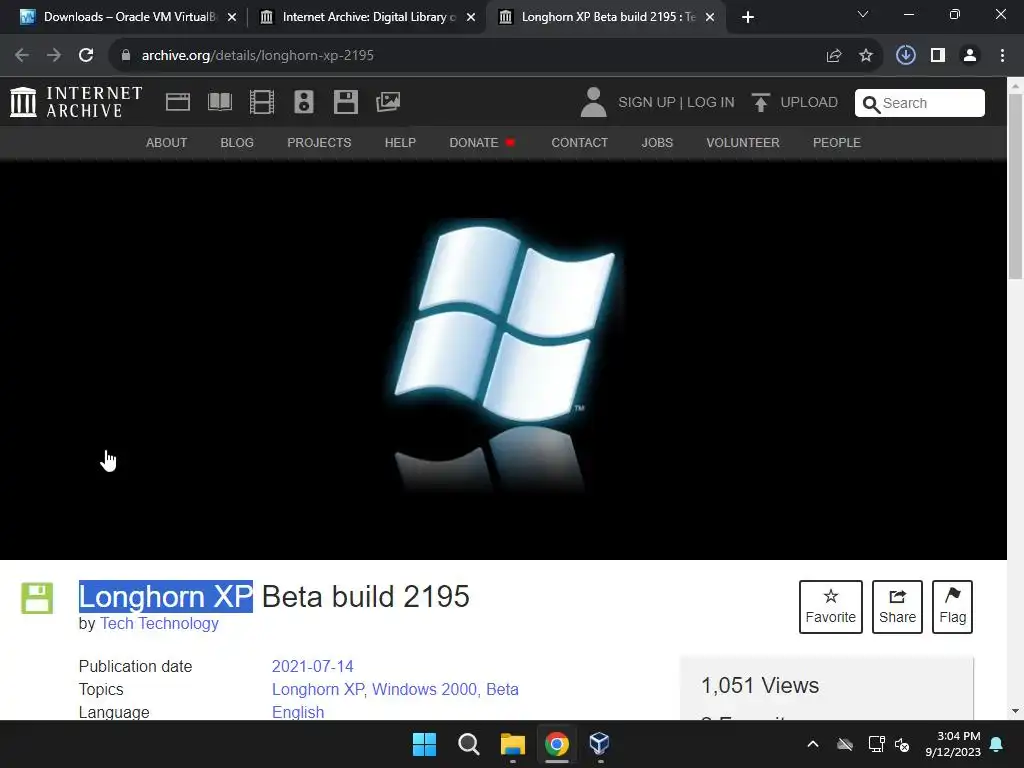
Task: Click the SIGN UP link
Action: click(x=647, y=103)
